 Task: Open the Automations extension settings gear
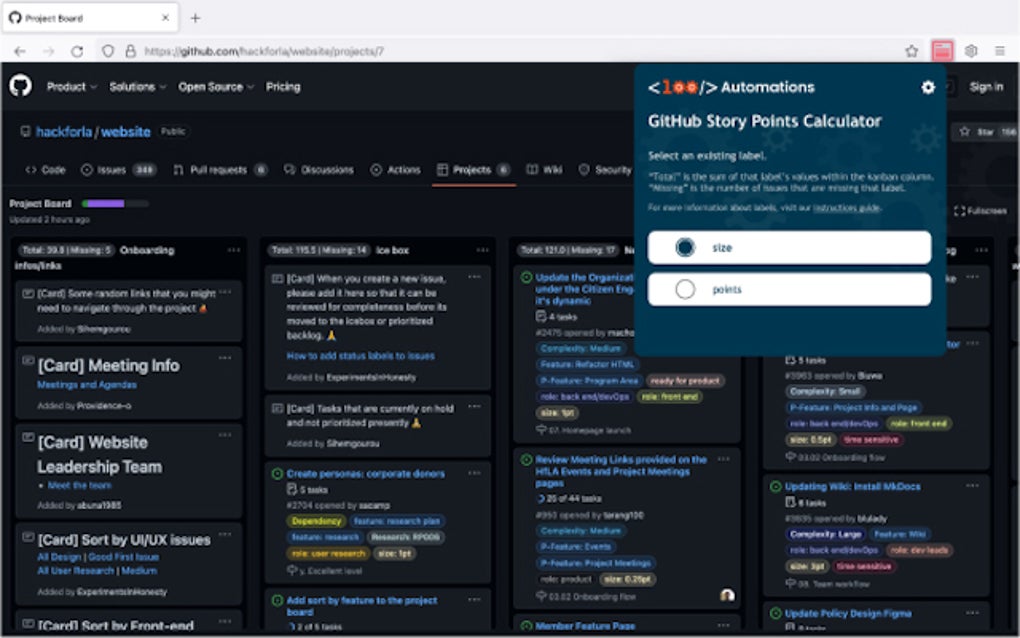point(928,87)
